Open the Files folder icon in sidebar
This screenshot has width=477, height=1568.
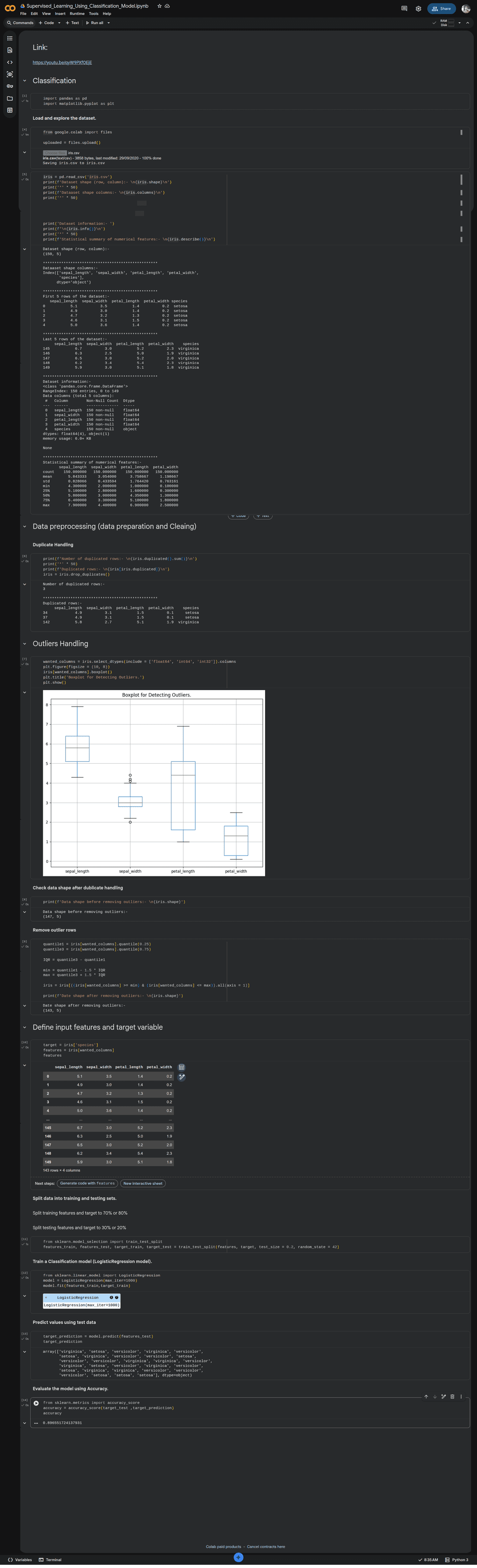(x=10, y=98)
